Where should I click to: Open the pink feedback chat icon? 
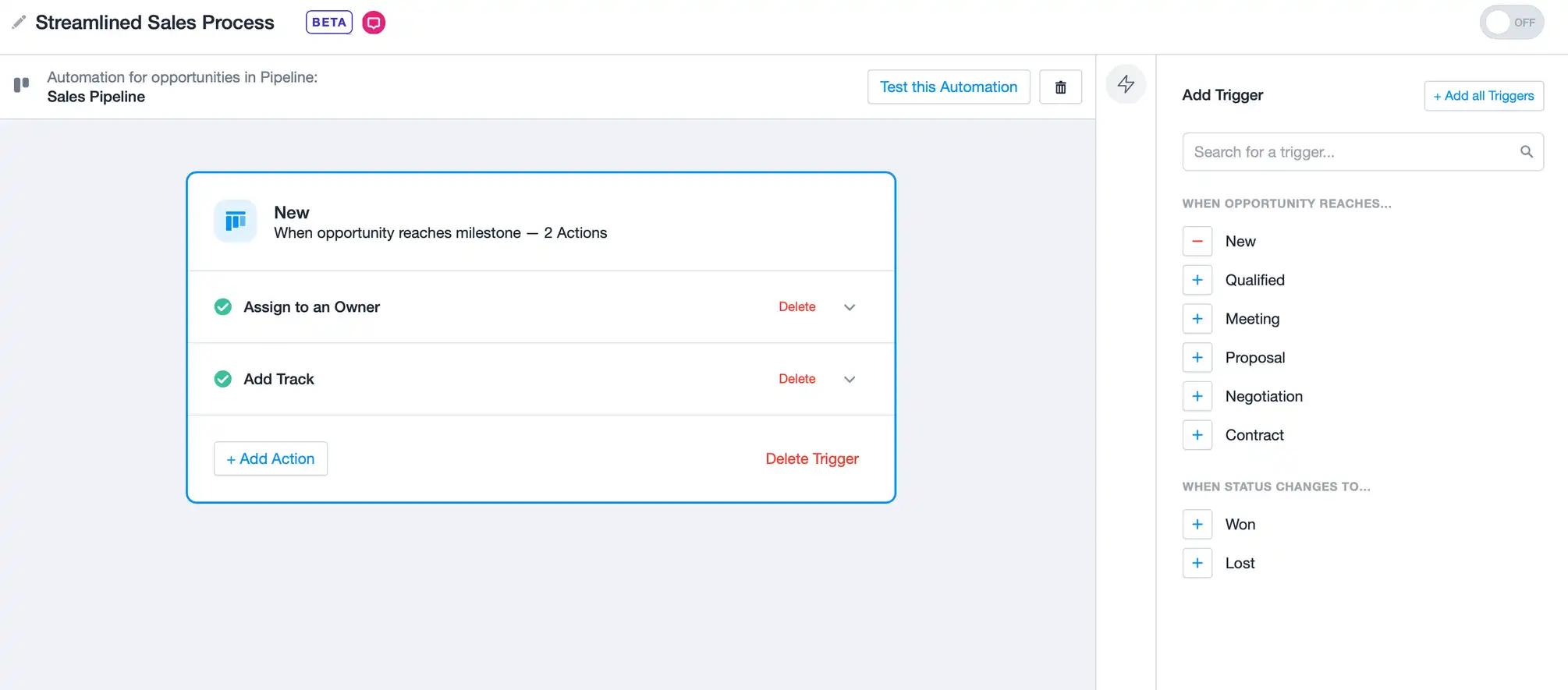[x=374, y=23]
